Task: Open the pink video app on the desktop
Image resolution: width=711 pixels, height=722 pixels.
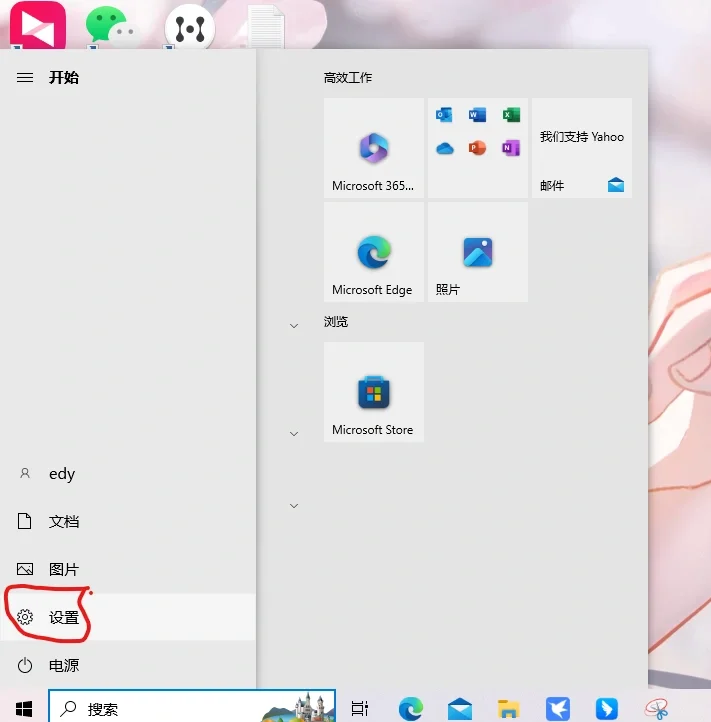Action: [38, 25]
